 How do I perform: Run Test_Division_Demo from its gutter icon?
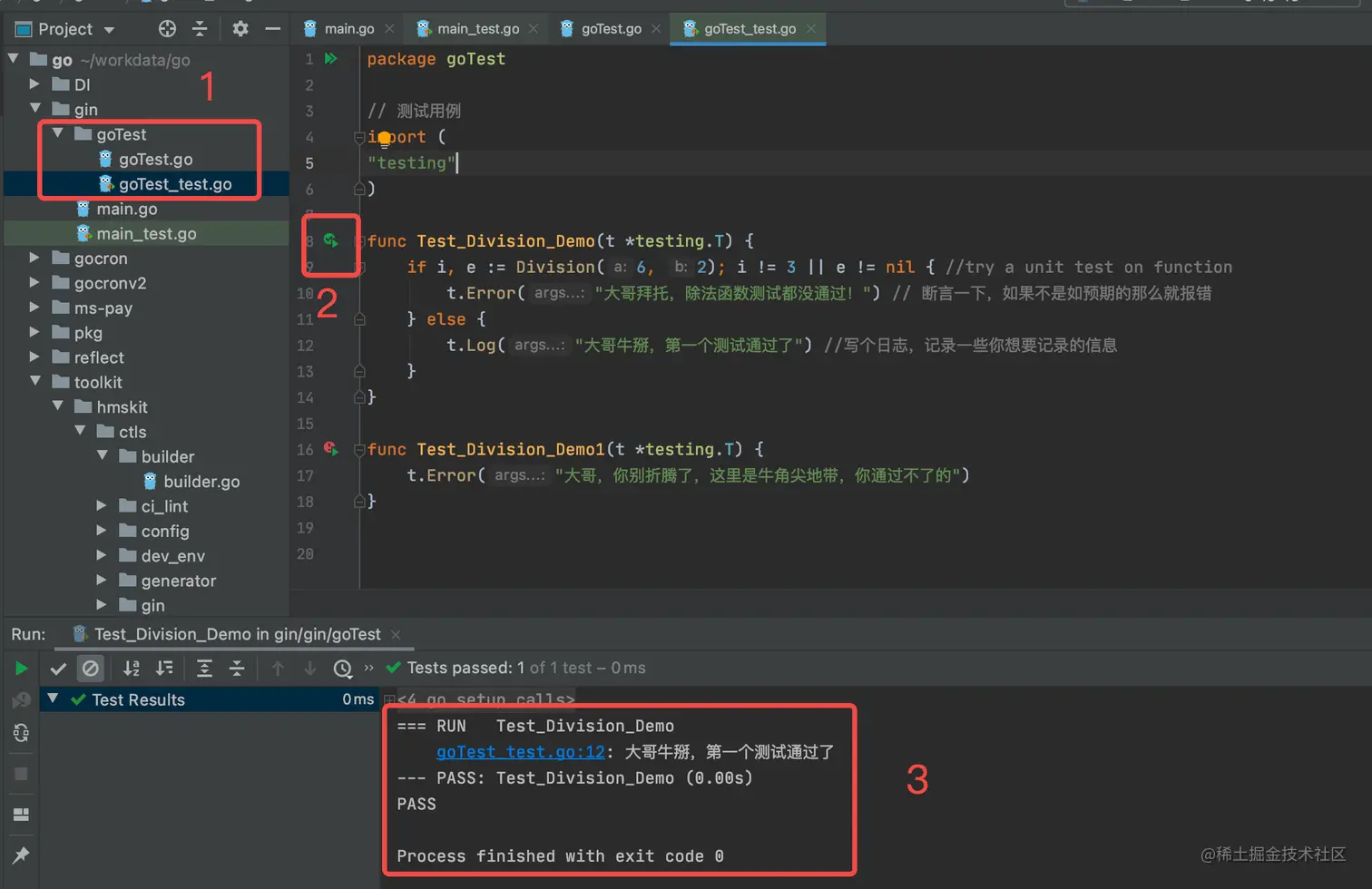pos(331,241)
